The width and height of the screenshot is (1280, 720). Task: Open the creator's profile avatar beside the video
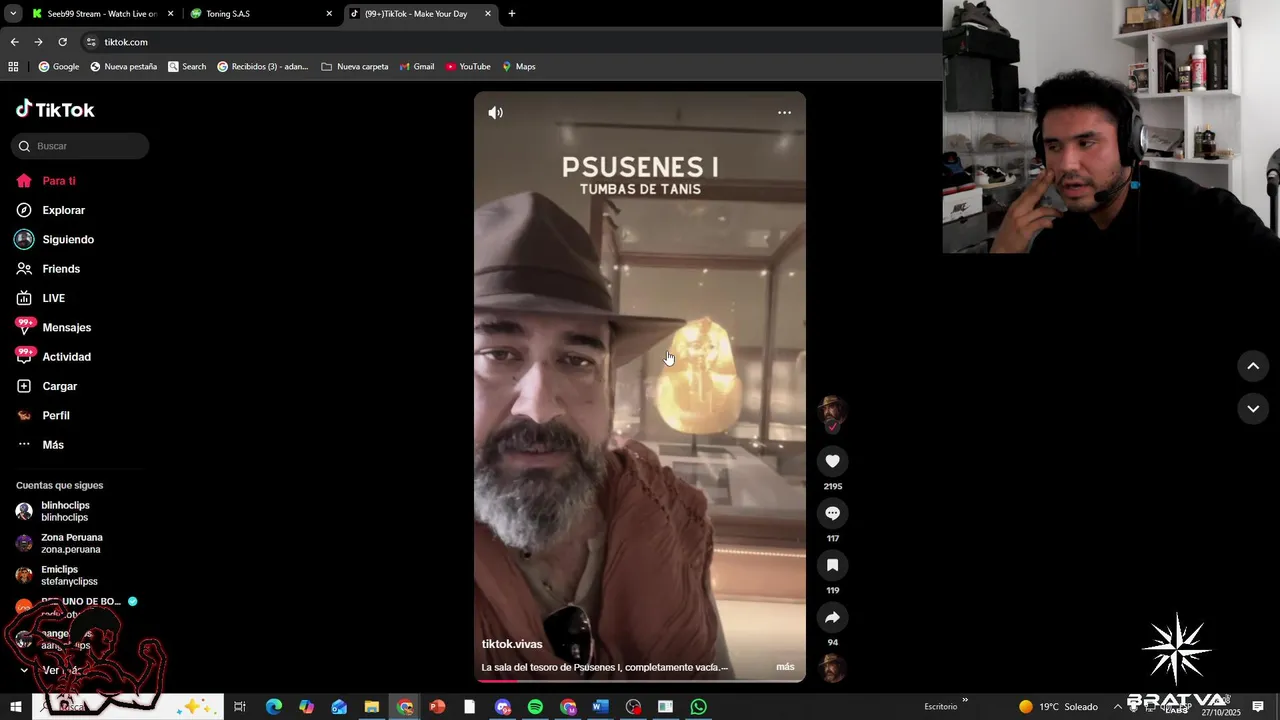[832, 411]
